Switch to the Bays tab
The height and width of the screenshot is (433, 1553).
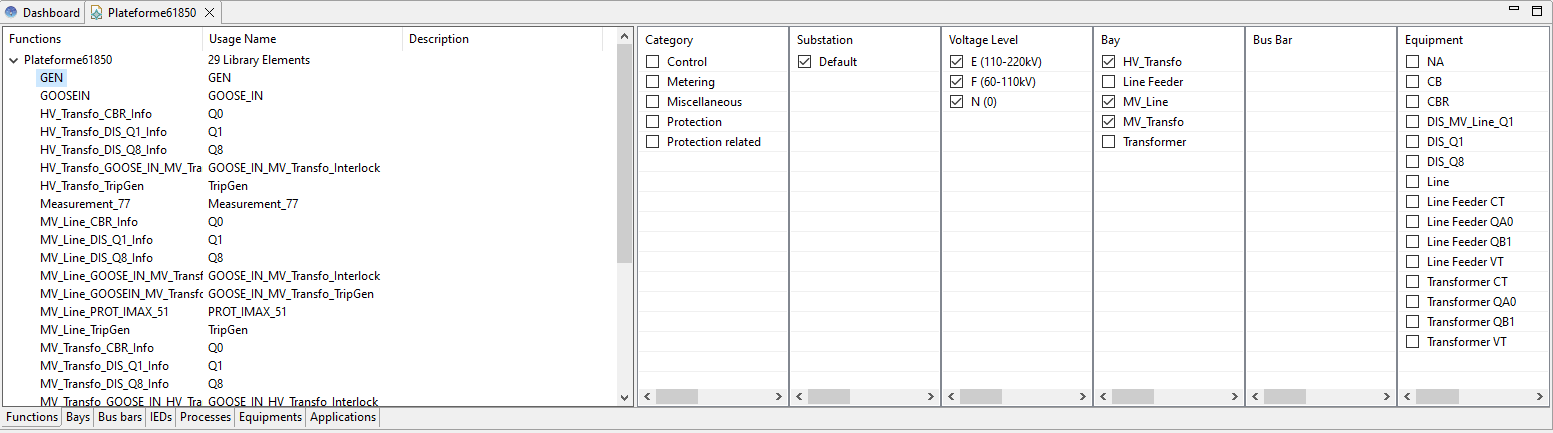tap(78, 417)
